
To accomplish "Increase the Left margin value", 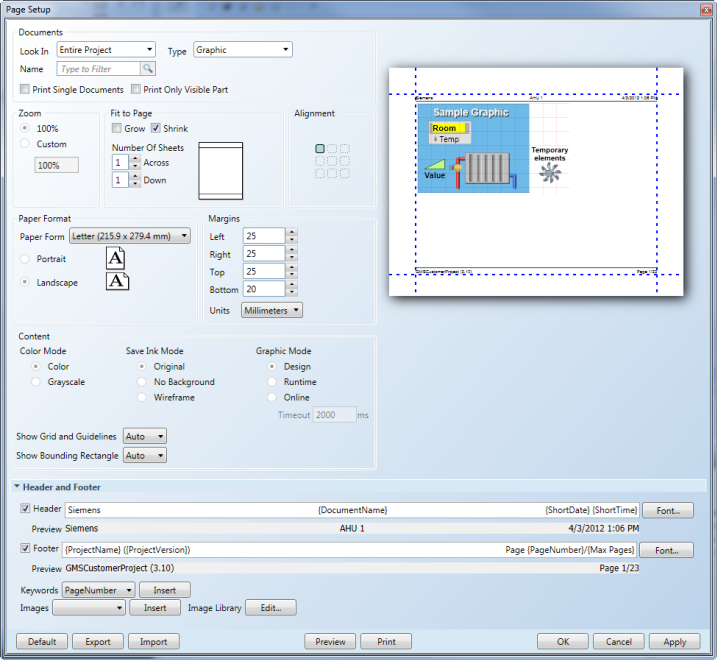I will (x=292, y=232).
